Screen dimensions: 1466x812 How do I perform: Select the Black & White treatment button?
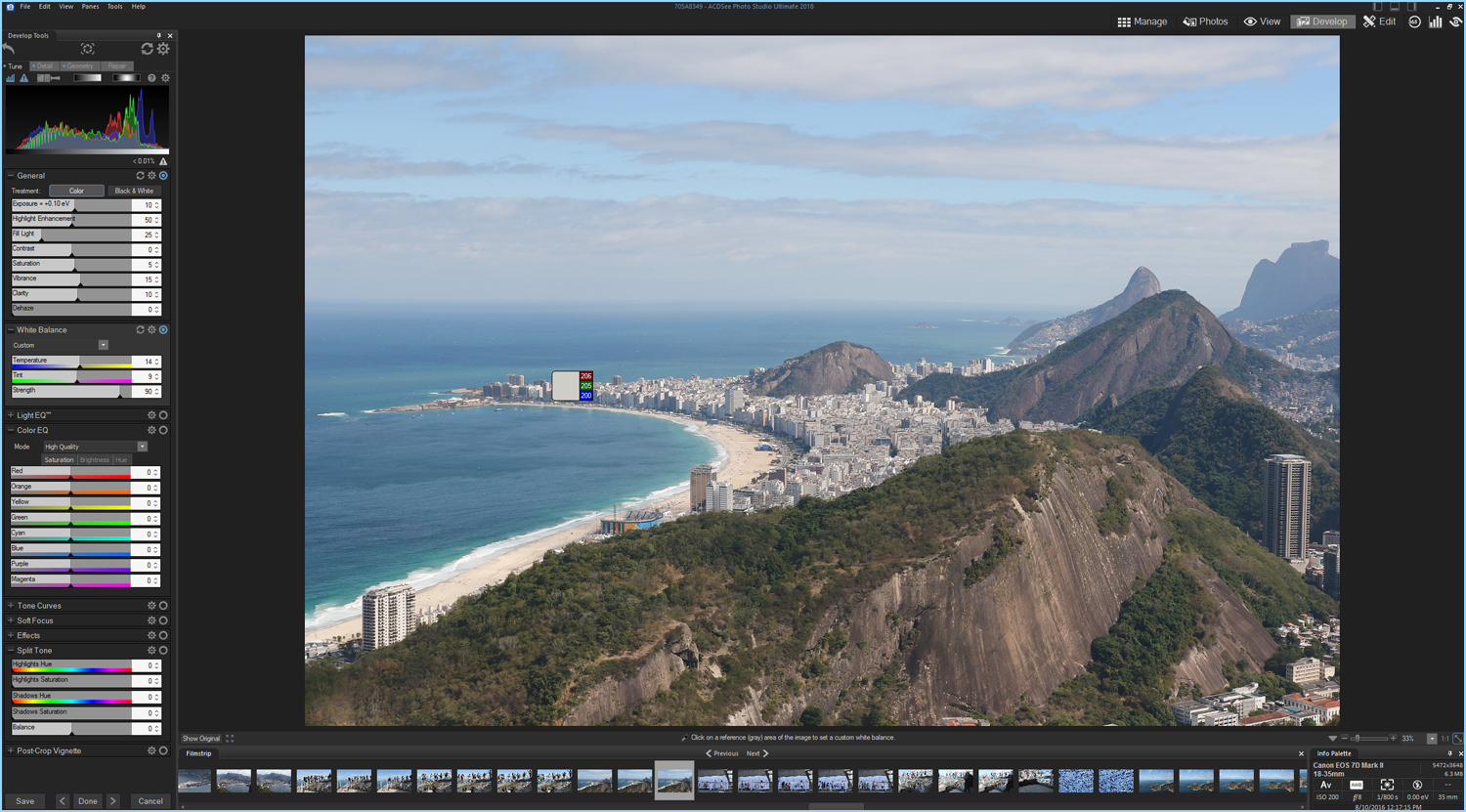pyautogui.click(x=134, y=192)
